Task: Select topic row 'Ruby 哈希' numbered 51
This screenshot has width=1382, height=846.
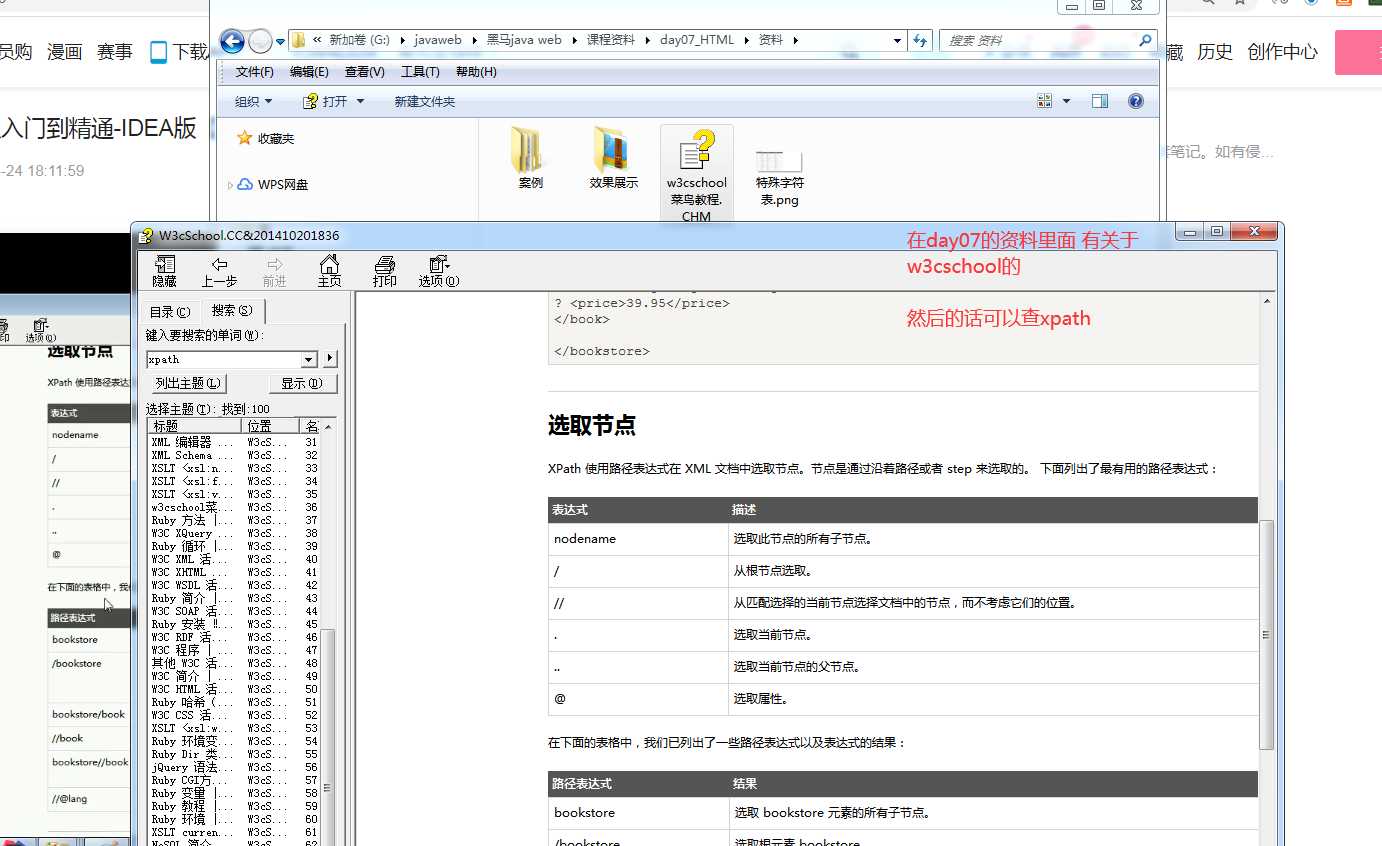Action: [234, 702]
